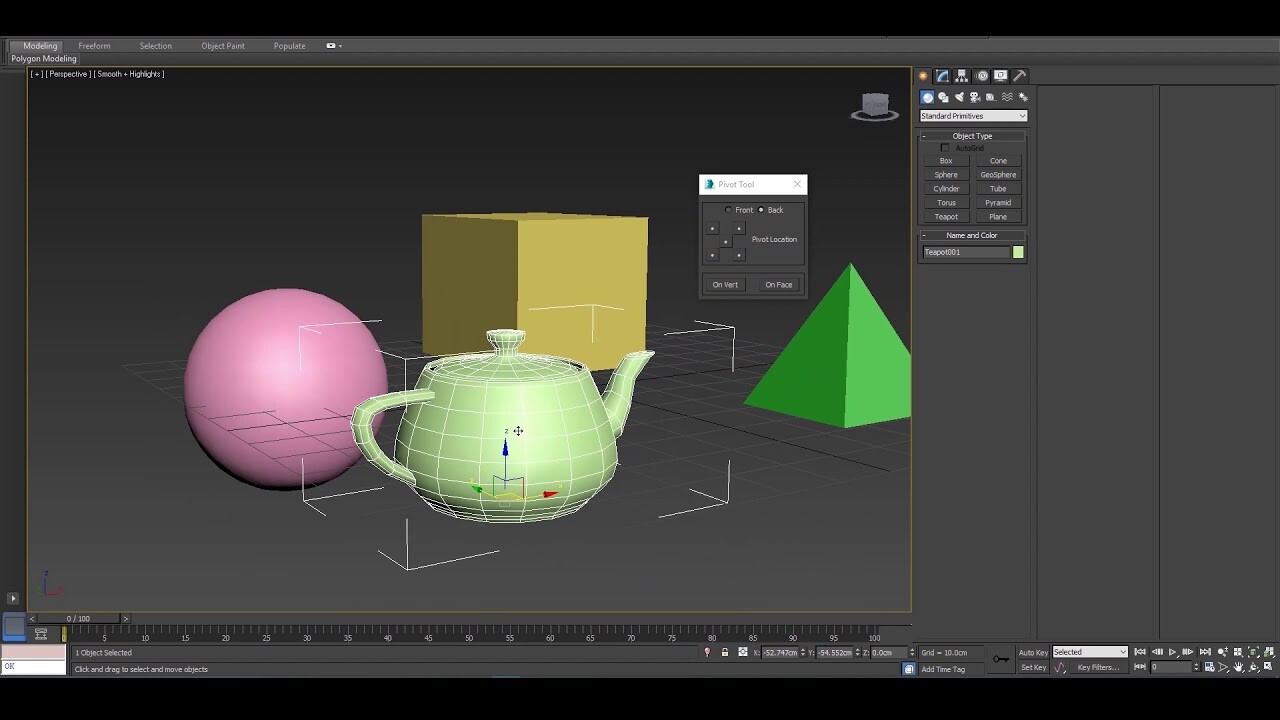Click the Teapot001 object color swatch
The height and width of the screenshot is (720, 1280).
click(x=1017, y=251)
